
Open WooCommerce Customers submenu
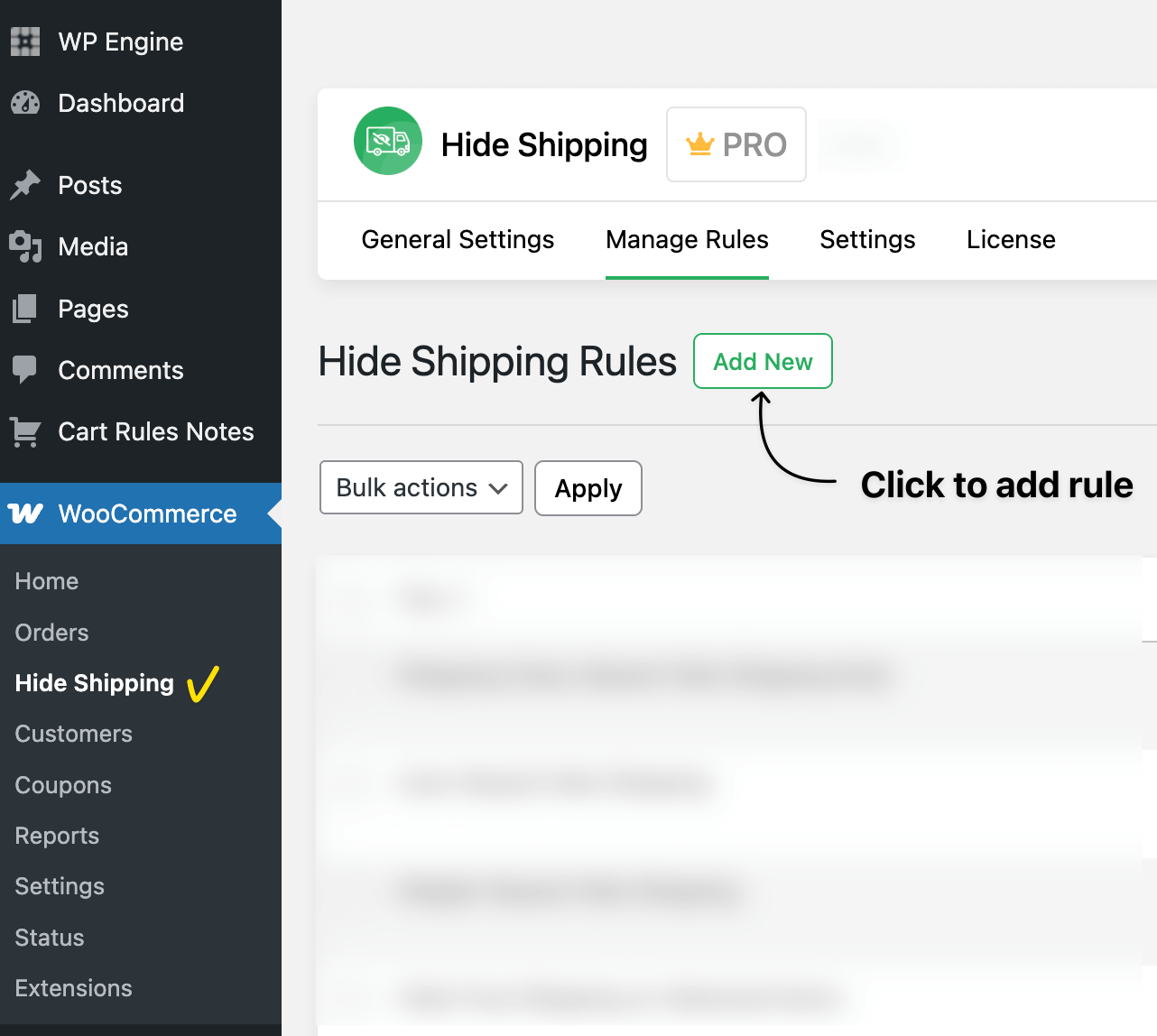tap(74, 734)
